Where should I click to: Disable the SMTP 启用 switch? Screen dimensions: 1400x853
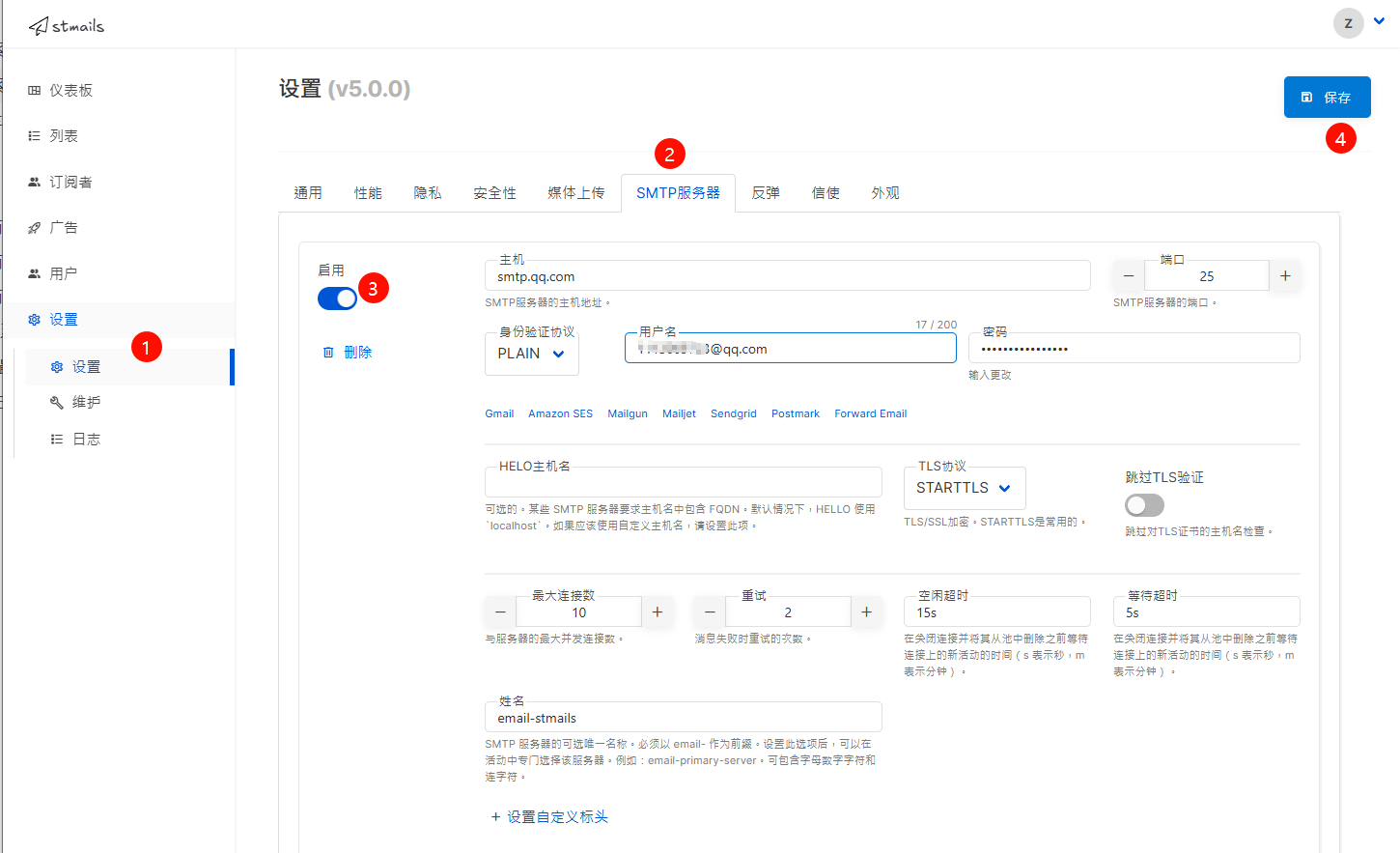tap(337, 298)
